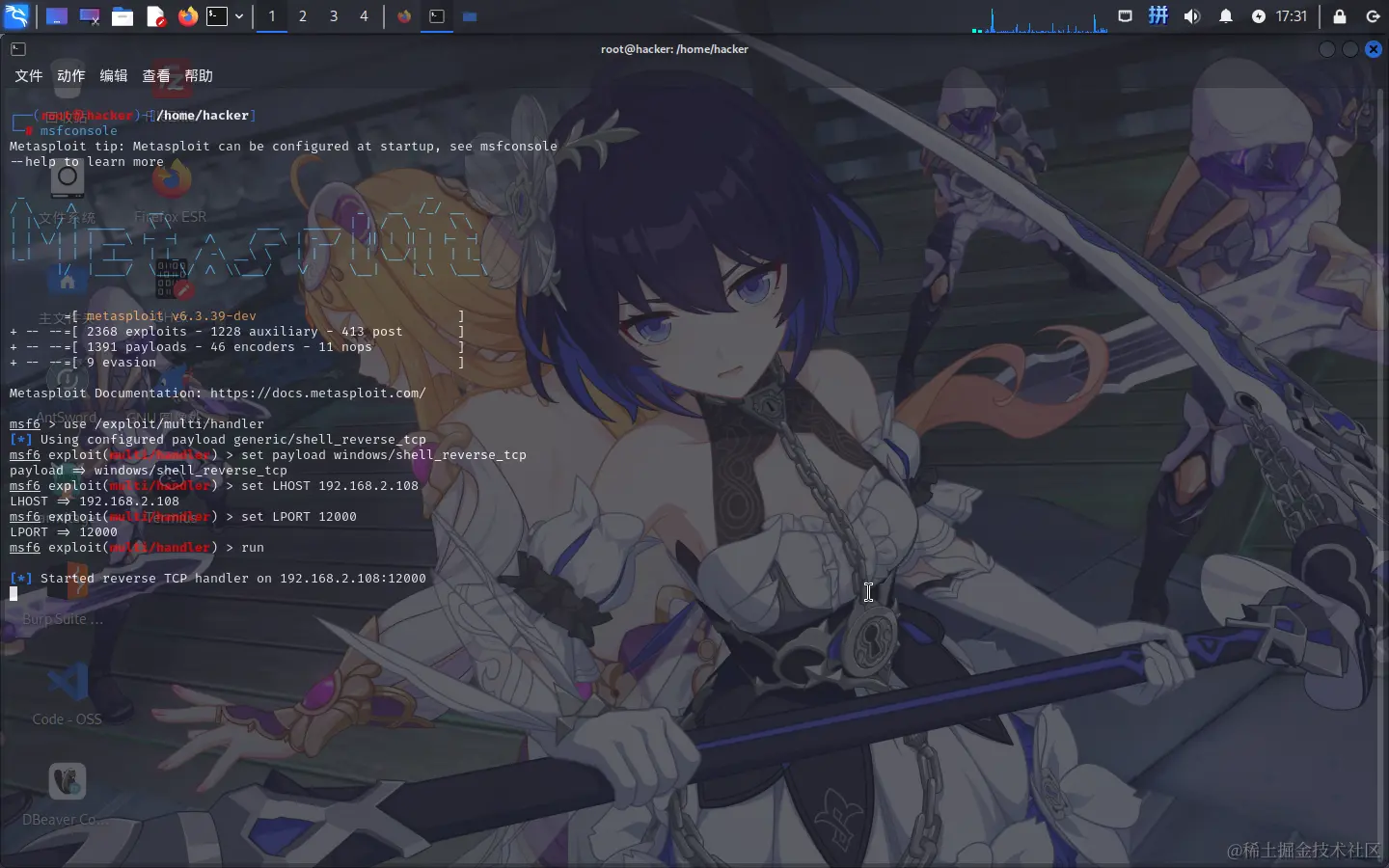Click the terminal title 'root@hacker: /home/hacker'
This screenshot has width=1389, height=868.
674,49
